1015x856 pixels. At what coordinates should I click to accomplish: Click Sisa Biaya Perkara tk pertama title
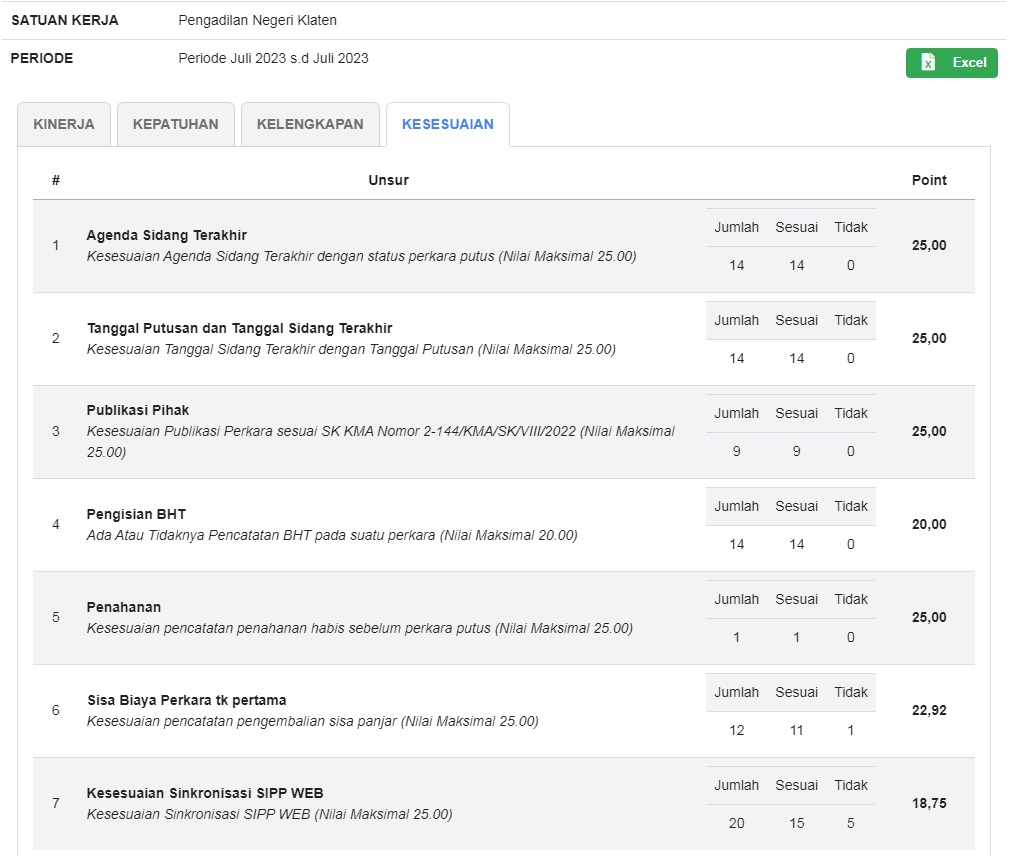pos(186,700)
